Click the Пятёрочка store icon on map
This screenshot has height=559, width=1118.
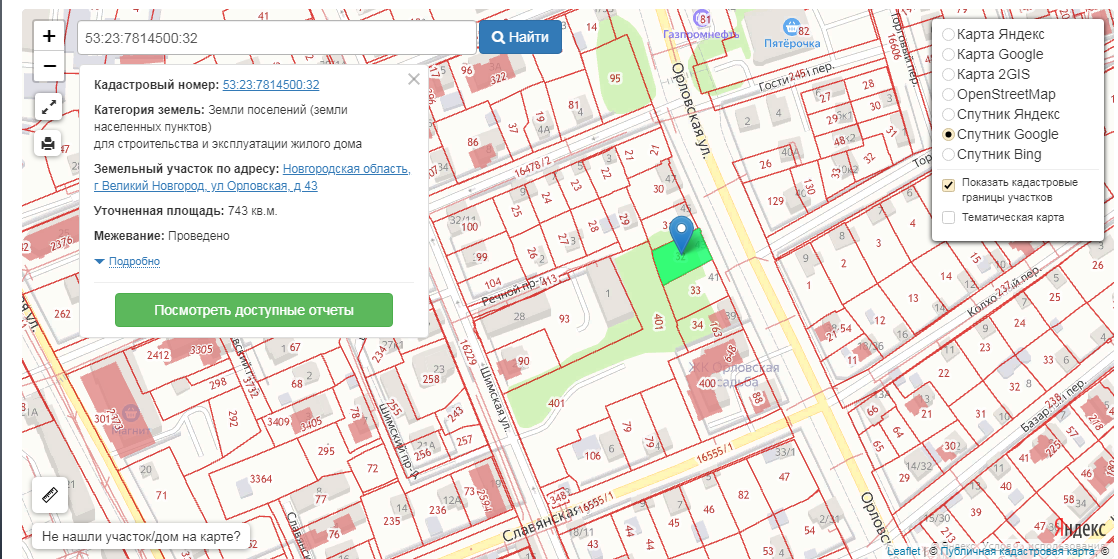click(x=792, y=27)
